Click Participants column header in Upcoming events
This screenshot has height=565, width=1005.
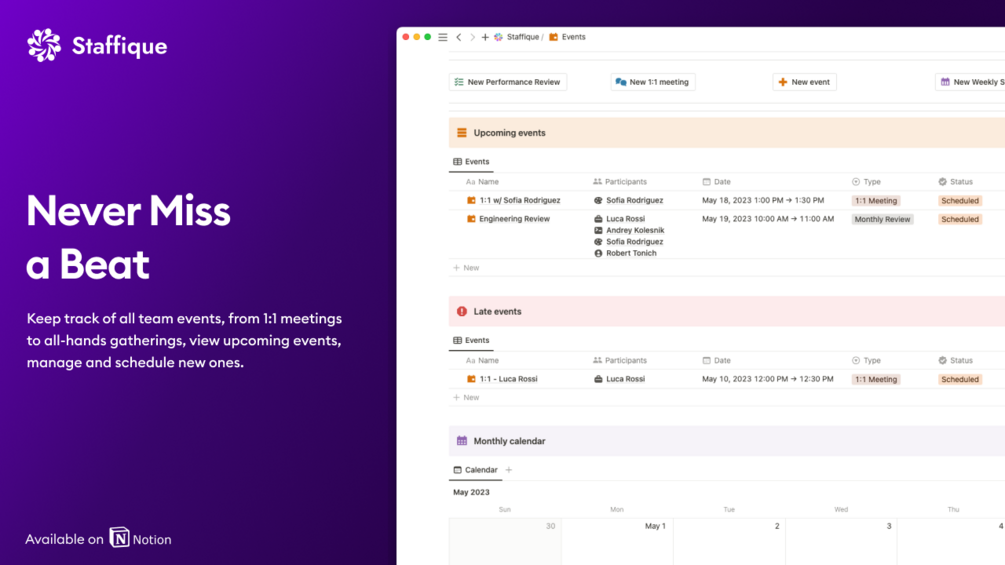click(620, 182)
